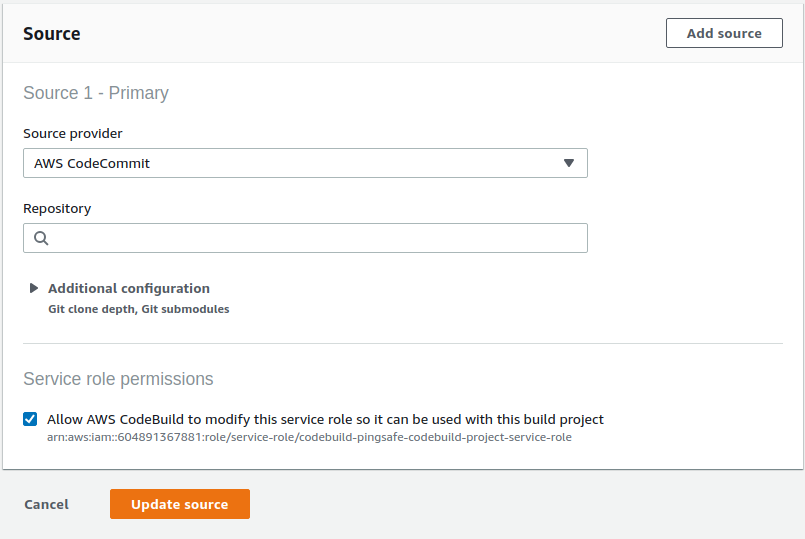Click the Source panel header title
This screenshot has width=805, height=539.
pyautogui.click(x=52, y=33)
